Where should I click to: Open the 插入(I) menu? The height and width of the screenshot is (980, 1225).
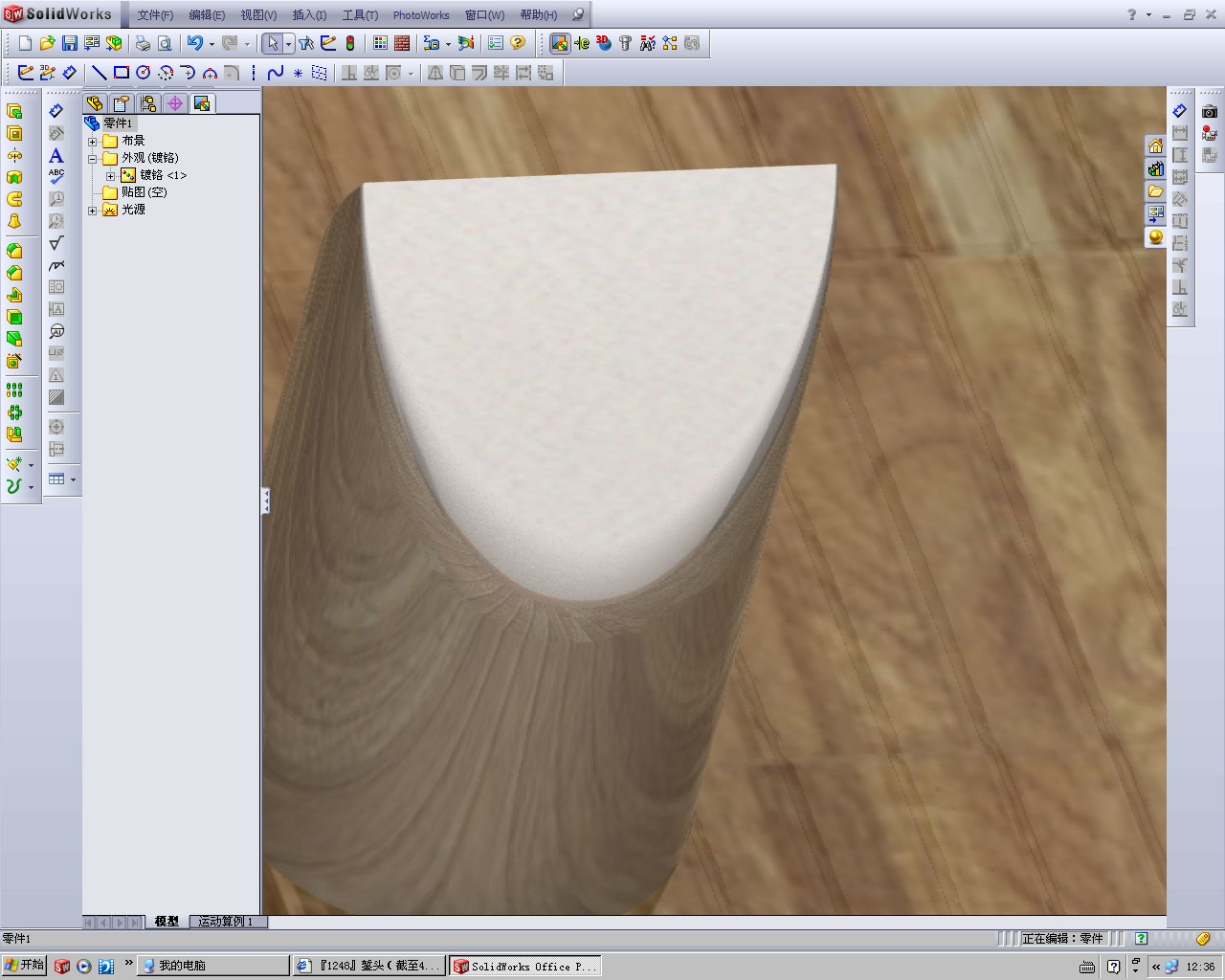pos(309,15)
